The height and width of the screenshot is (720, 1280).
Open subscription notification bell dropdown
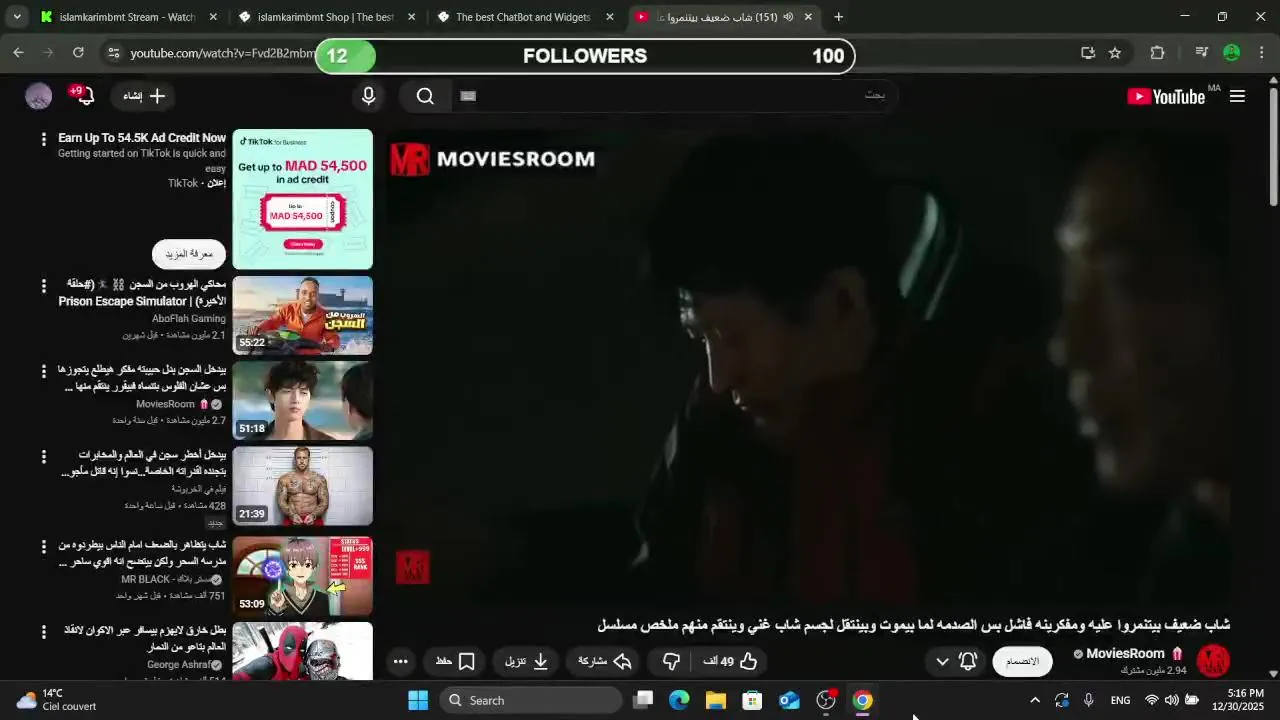pyautogui.click(x=955, y=661)
